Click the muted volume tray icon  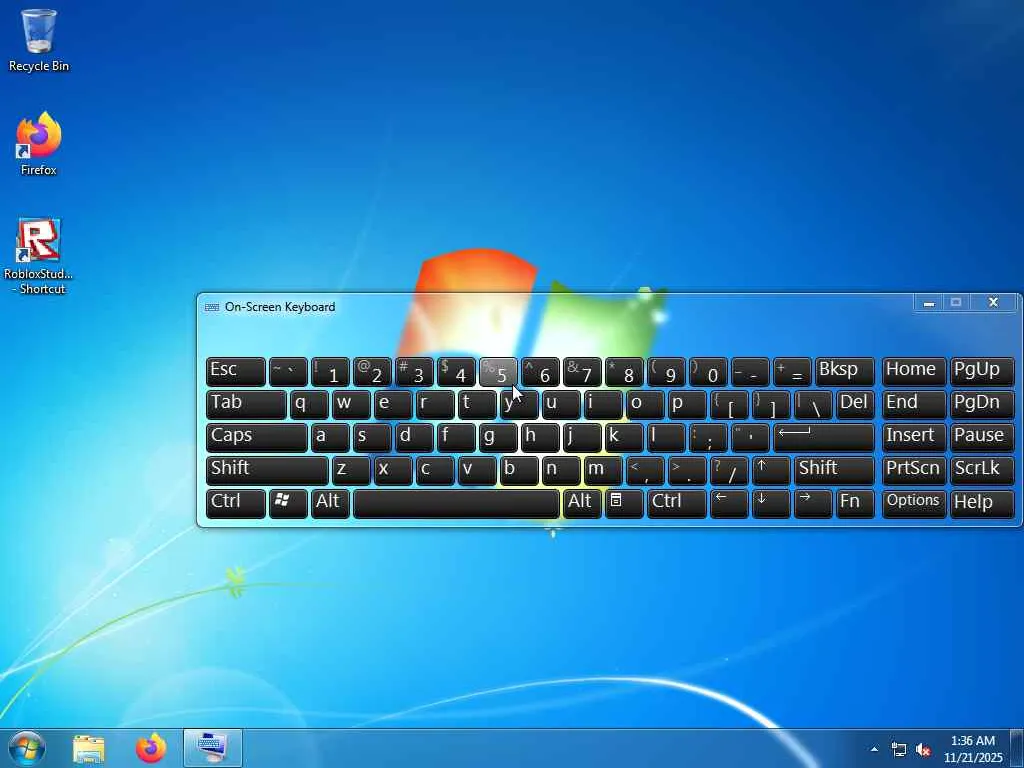(923, 750)
